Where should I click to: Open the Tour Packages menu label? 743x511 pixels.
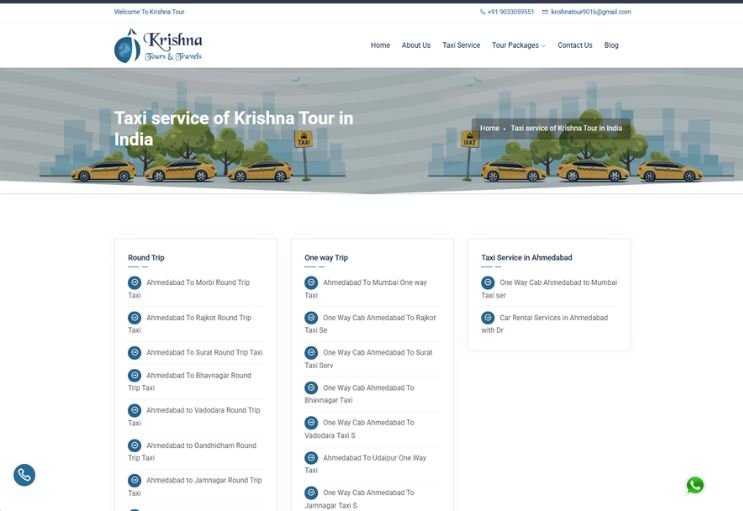(515, 45)
